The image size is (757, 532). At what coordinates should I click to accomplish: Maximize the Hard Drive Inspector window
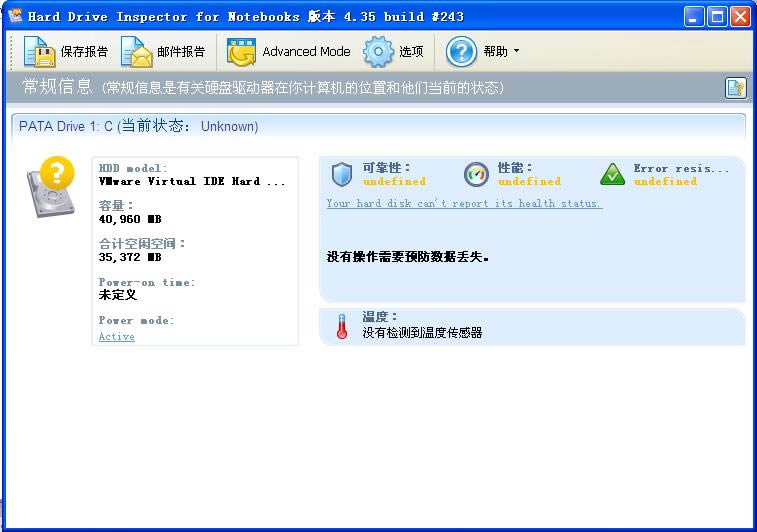tap(717, 17)
